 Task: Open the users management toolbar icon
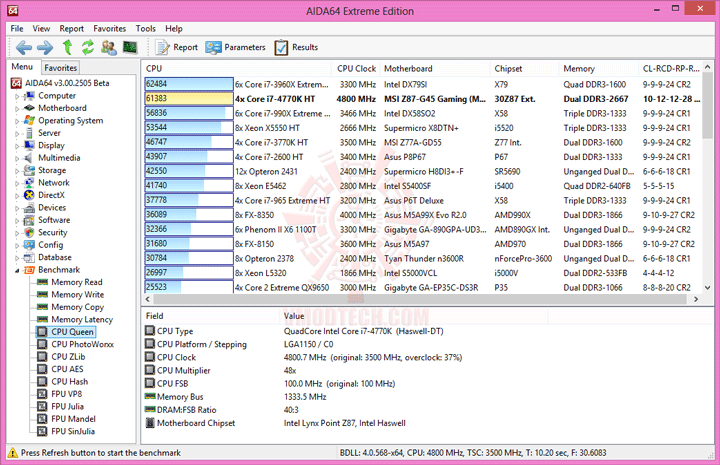(x=109, y=47)
